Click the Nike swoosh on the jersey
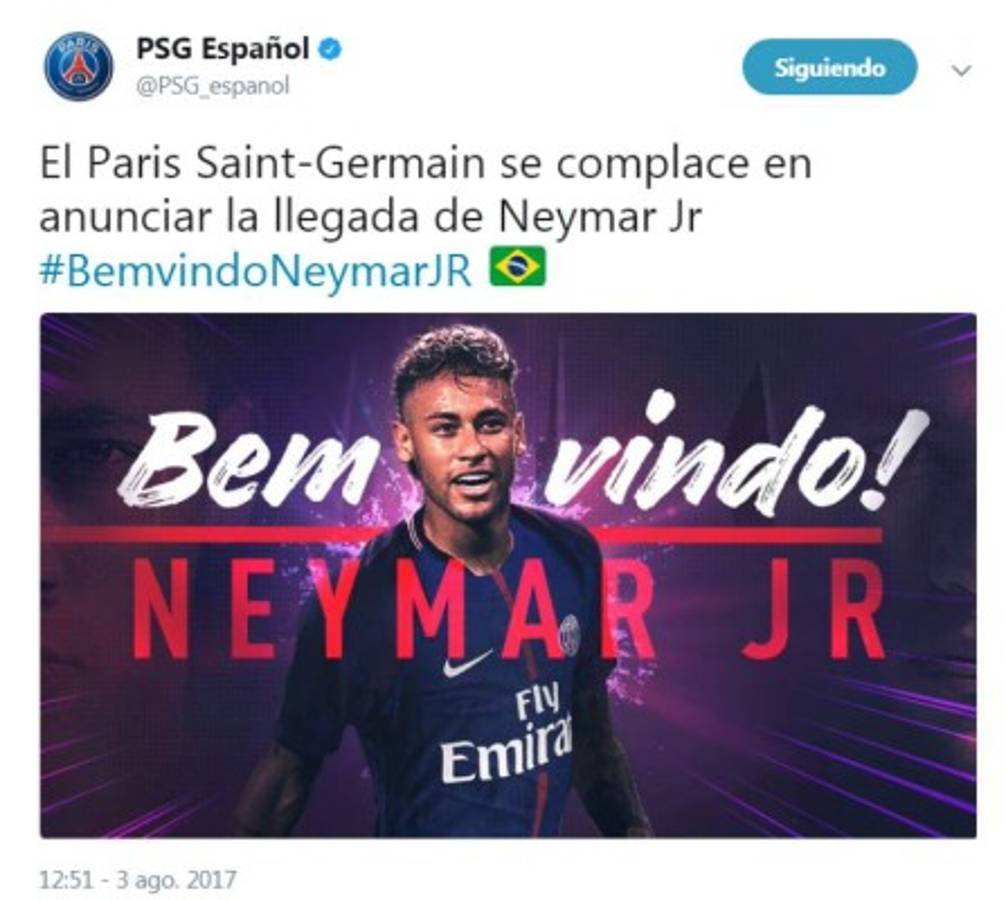 [467, 663]
